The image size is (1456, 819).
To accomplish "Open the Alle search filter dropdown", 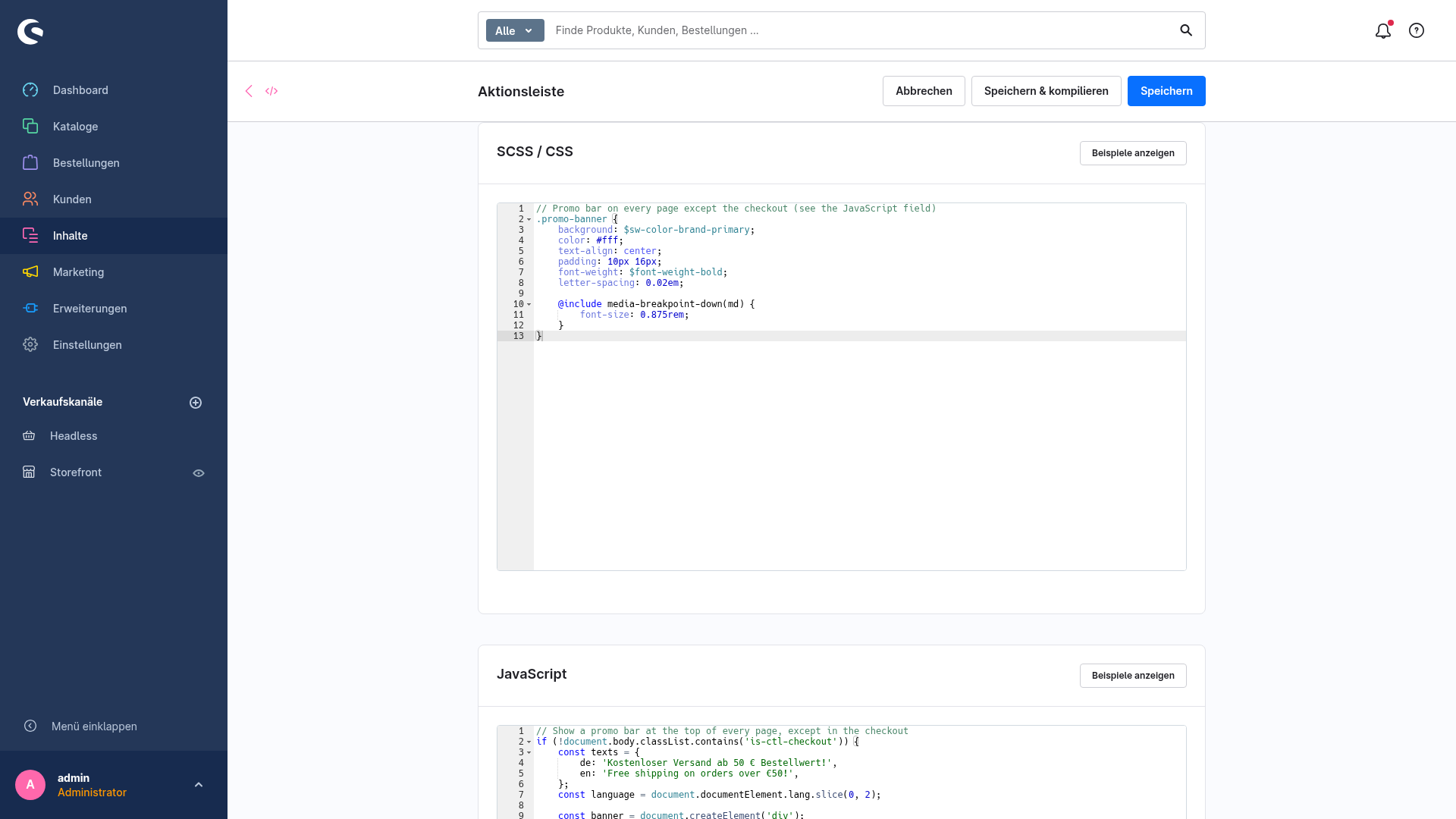I will coord(515,30).
